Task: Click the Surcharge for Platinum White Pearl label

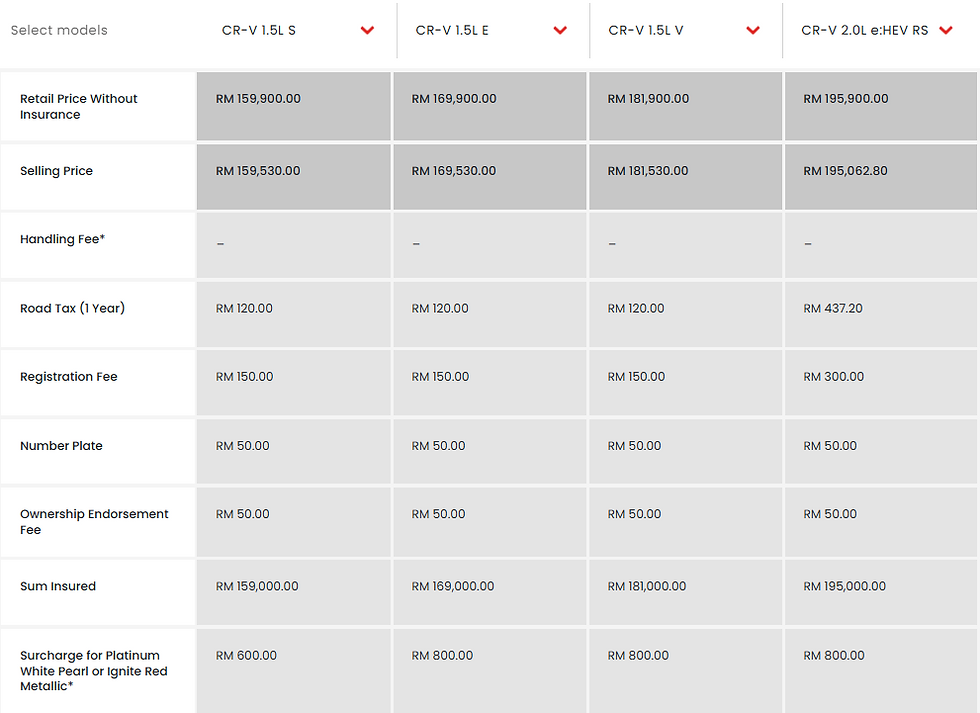Action: point(93,671)
